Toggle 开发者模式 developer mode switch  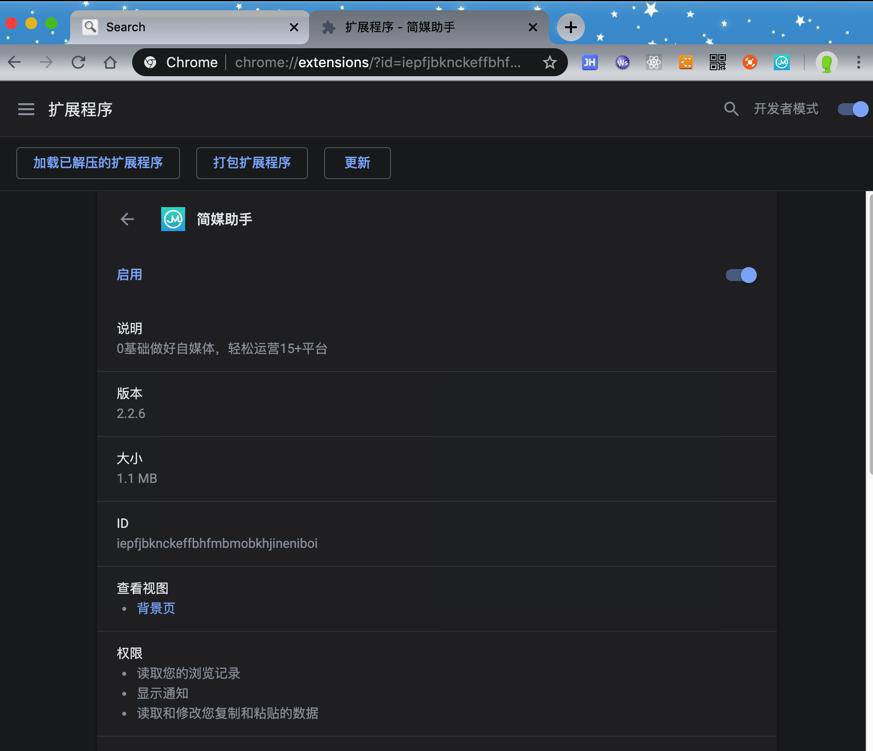pyautogui.click(x=853, y=109)
